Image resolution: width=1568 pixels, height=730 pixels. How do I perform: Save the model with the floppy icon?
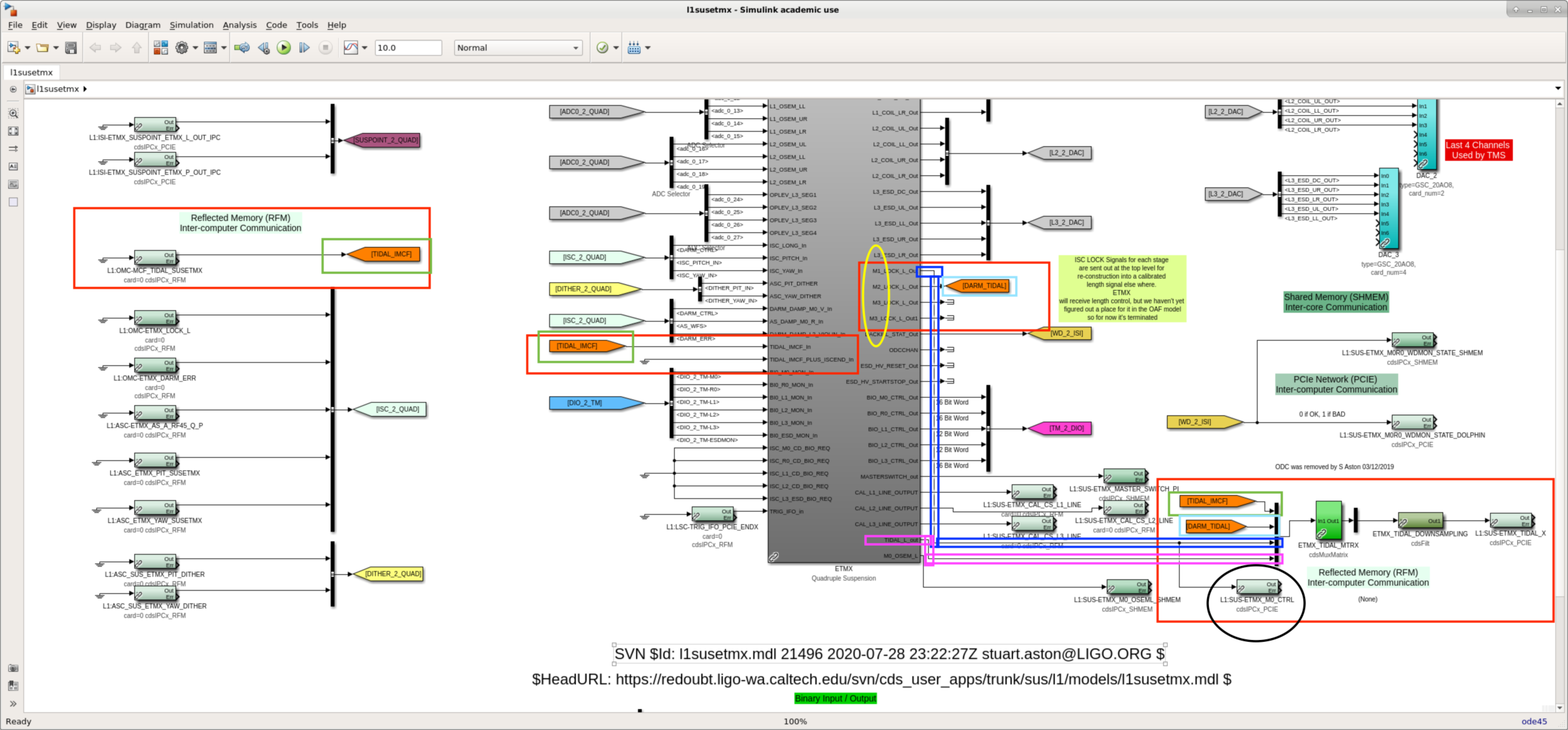(71, 47)
